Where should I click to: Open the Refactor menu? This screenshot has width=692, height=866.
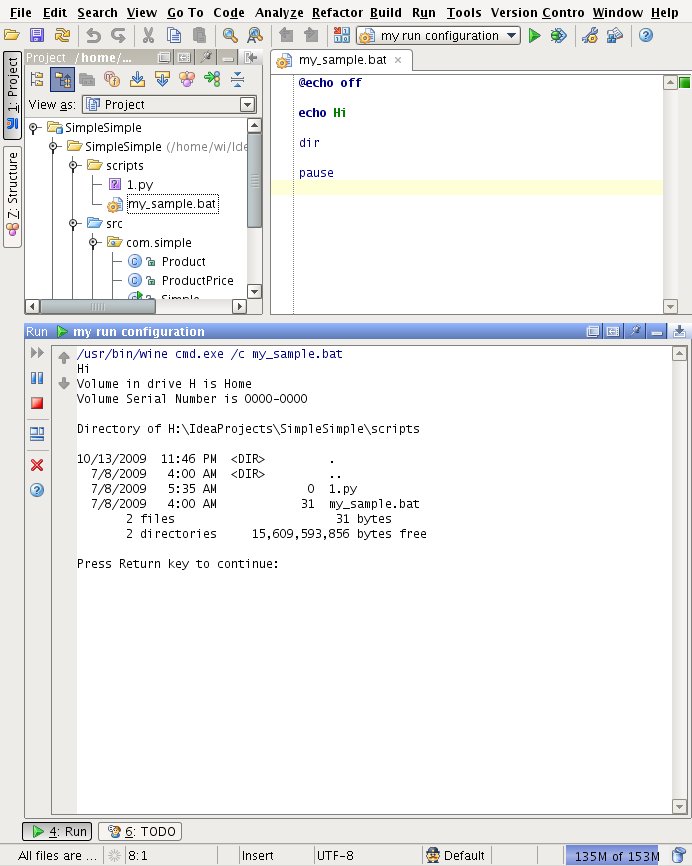(x=337, y=13)
